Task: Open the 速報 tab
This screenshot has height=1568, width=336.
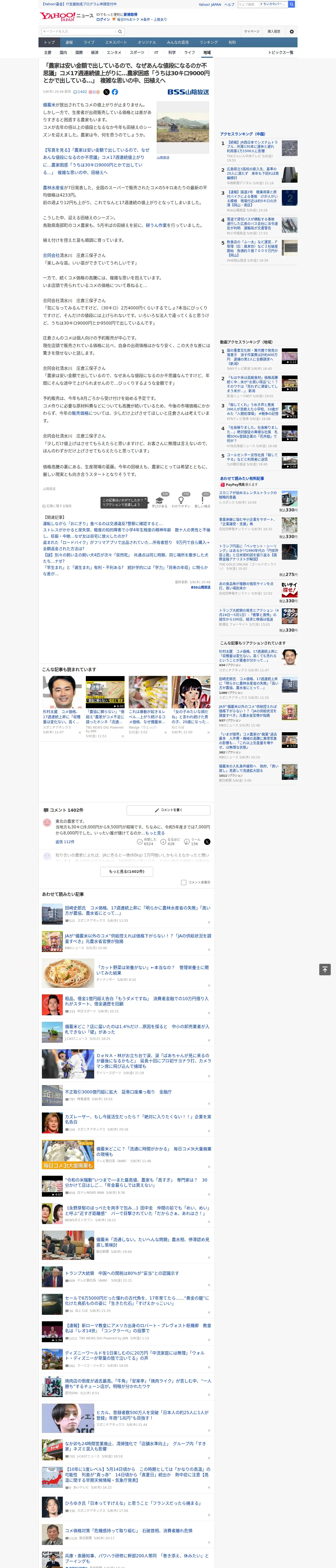Action: 69,43
